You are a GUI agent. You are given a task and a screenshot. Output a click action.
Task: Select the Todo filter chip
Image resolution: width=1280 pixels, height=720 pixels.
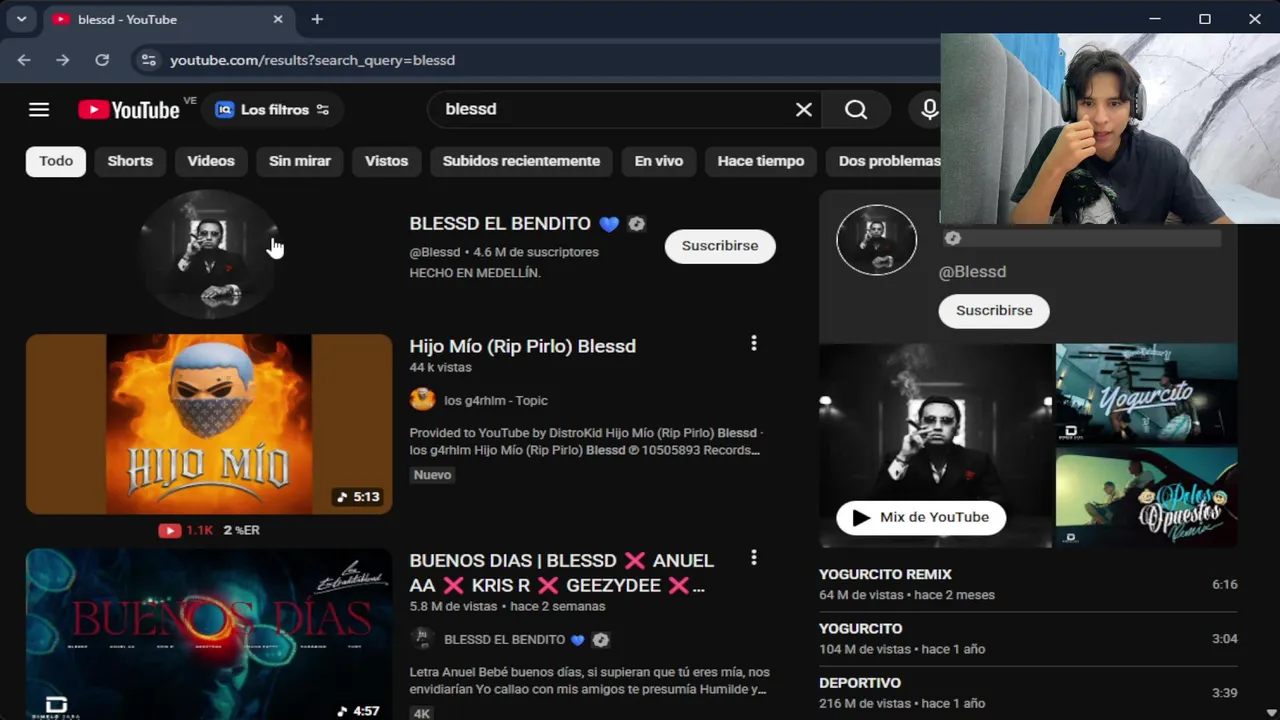(56, 161)
